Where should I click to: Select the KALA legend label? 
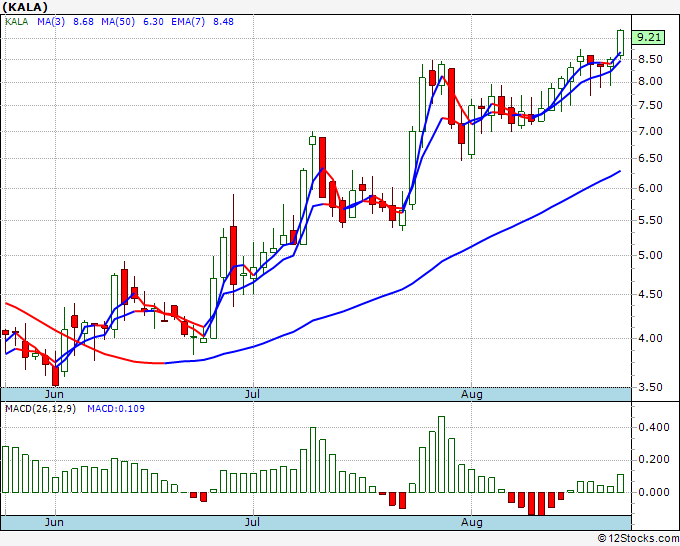point(16,22)
